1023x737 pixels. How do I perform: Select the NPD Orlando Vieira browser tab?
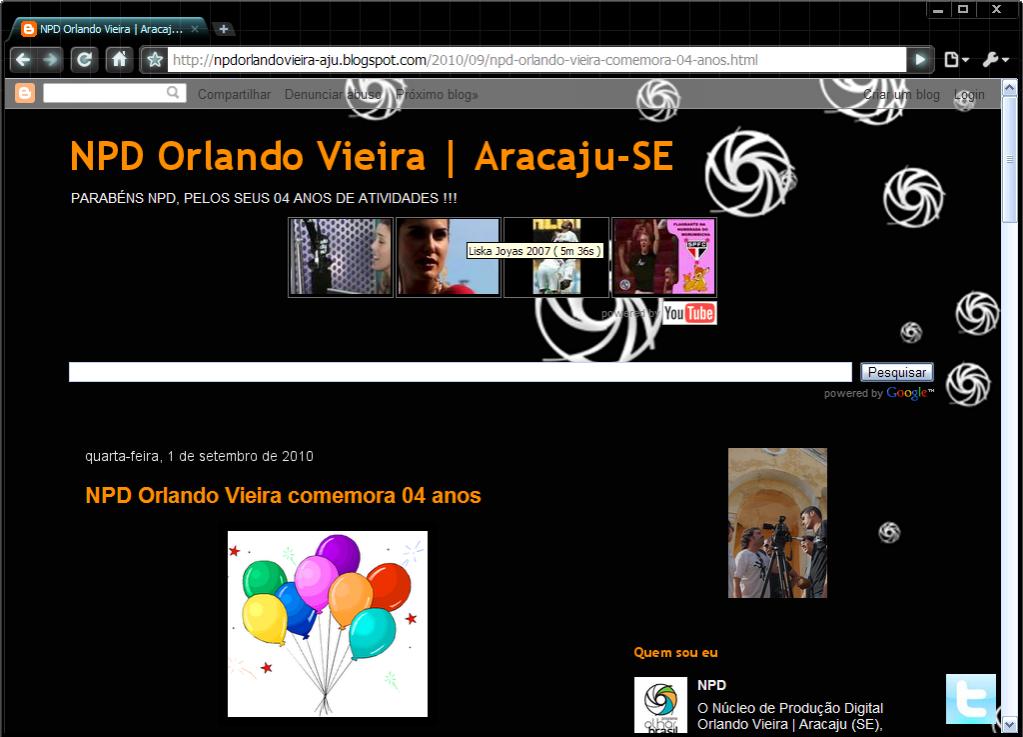coord(110,29)
